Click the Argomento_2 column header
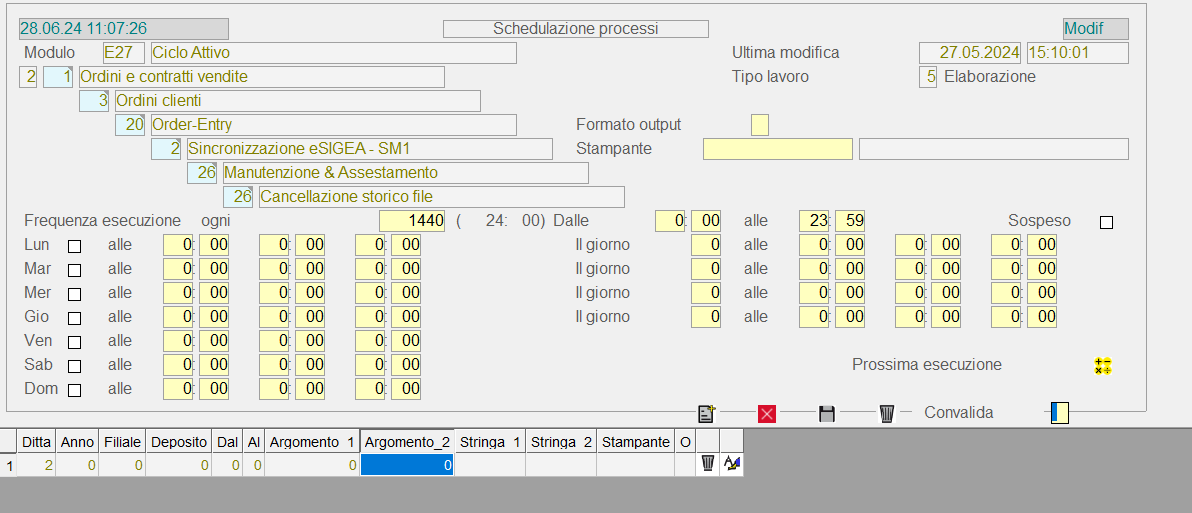This screenshot has height=513, width=1192. click(407, 441)
